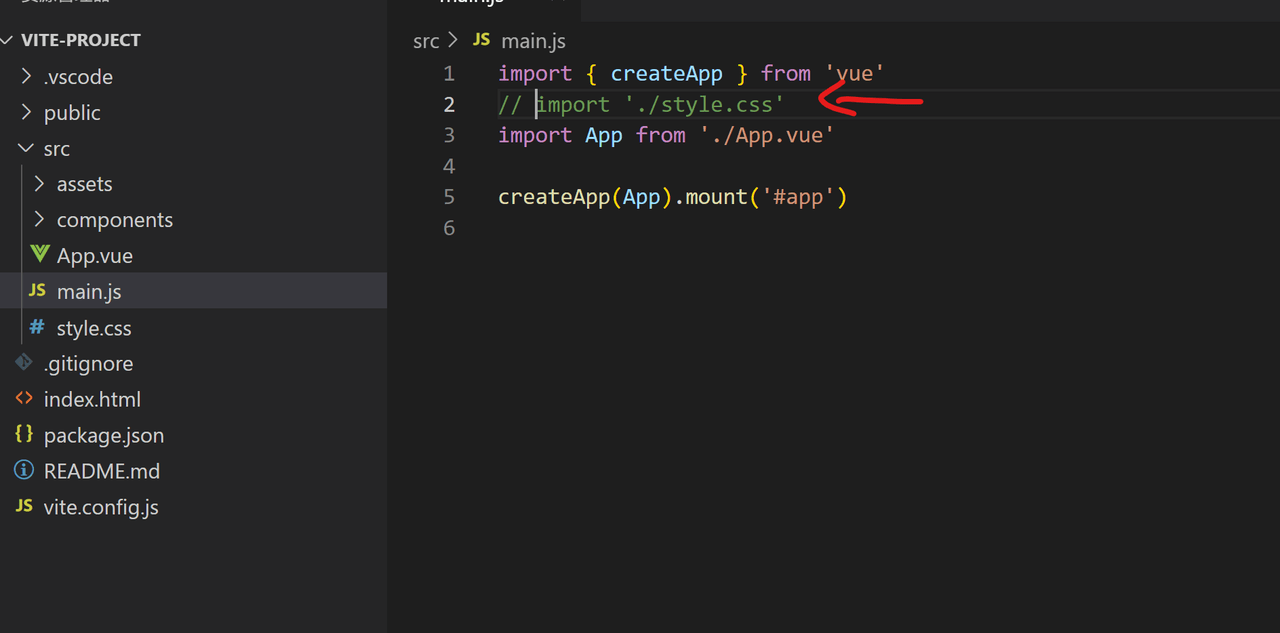Click the src breadcrumb segment
Viewport: 1280px width, 633px height.
coord(426,41)
